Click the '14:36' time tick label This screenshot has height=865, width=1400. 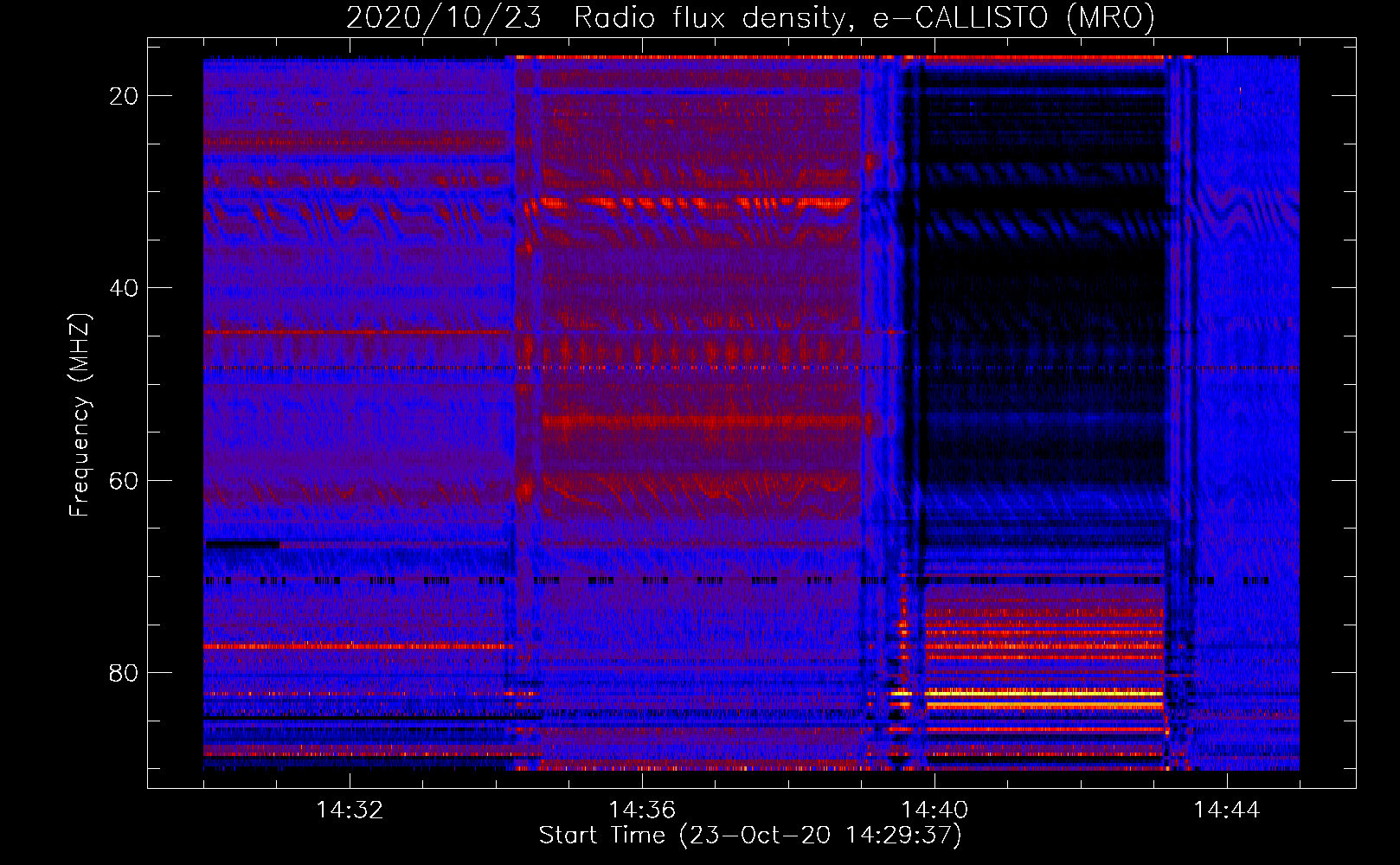[x=642, y=811]
